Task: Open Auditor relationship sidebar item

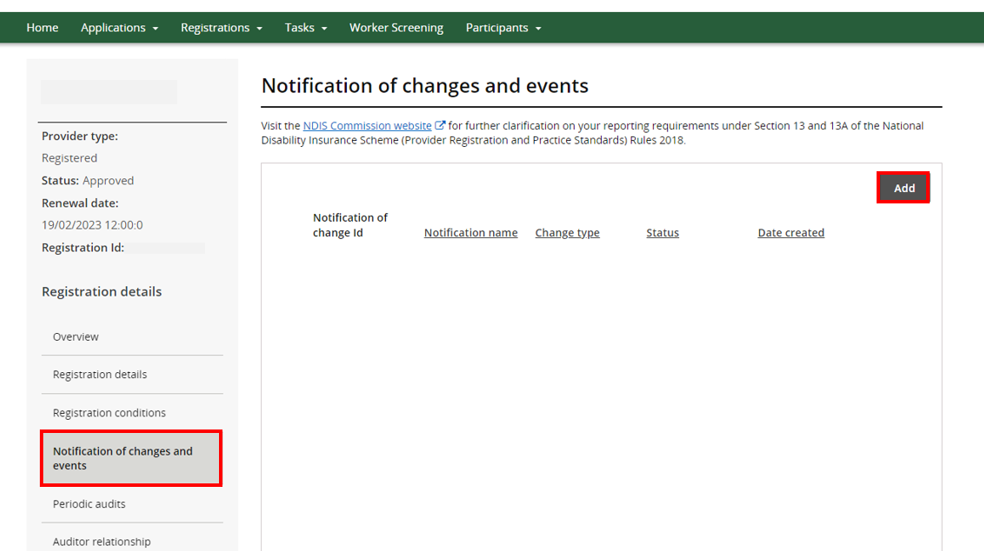Action: pyautogui.click(x=102, y=541)
